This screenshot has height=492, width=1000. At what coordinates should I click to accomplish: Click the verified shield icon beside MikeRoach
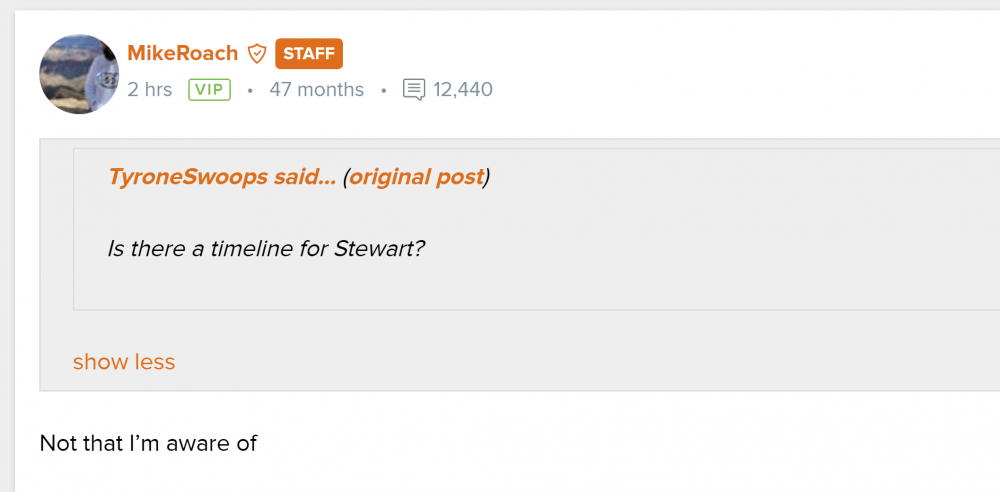tap(257, 53)
